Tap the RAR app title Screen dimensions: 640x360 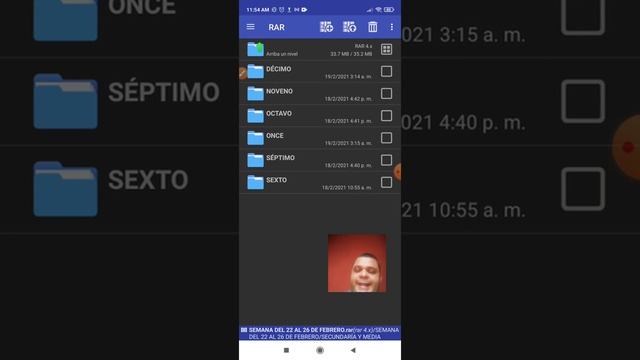[x=276, y=27]
